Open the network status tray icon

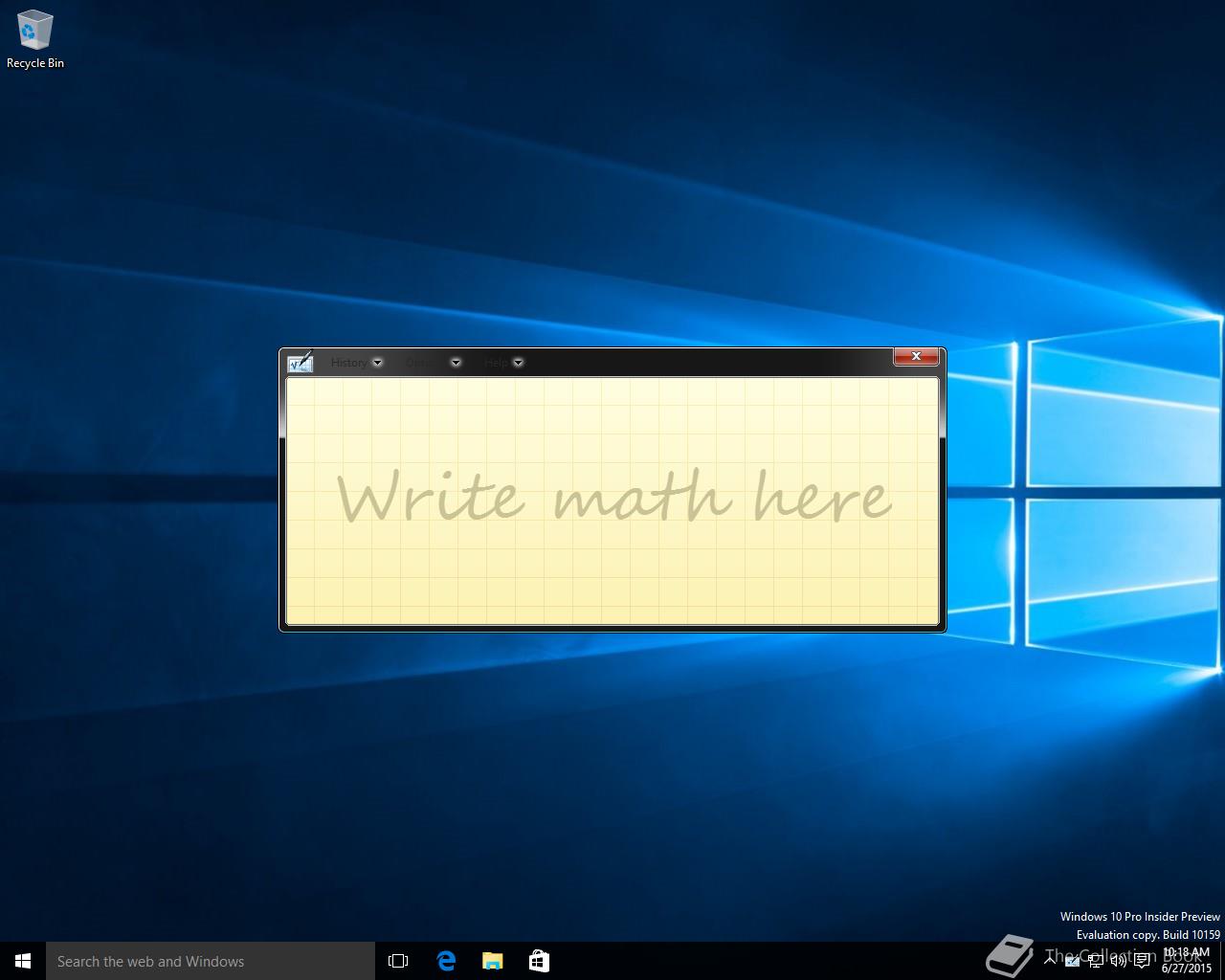point(1096,961)
